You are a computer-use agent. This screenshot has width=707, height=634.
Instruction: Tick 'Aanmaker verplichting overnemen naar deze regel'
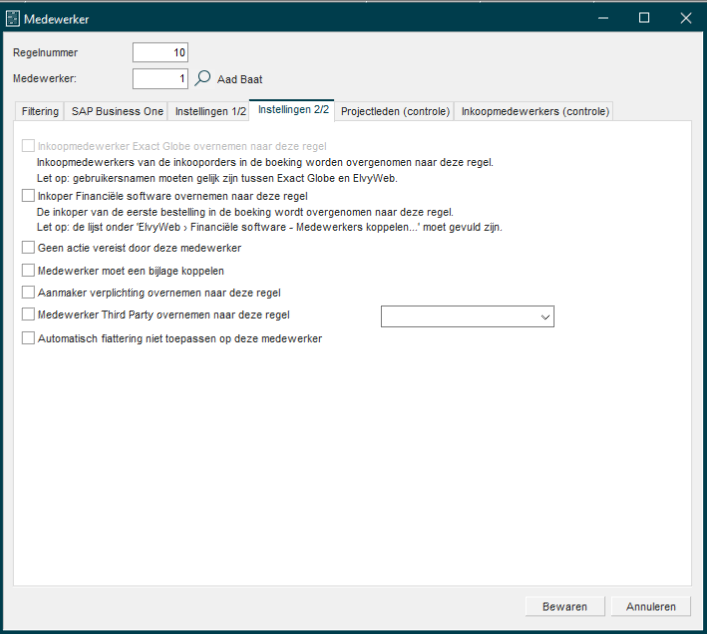(x=28, y=293)
